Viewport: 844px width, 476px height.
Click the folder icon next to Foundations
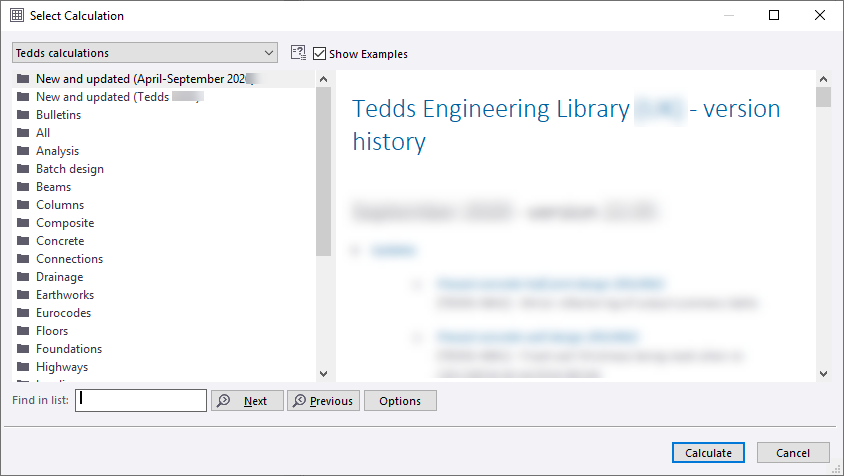pyautogui.click(x=23, y=348)
